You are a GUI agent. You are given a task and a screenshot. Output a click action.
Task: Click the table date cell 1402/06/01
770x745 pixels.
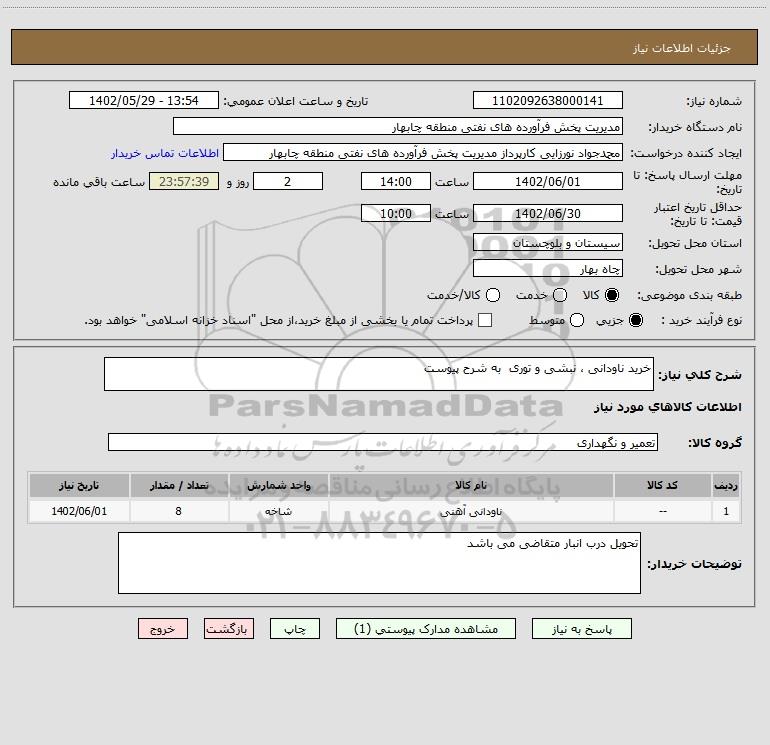tap(79, 511)
